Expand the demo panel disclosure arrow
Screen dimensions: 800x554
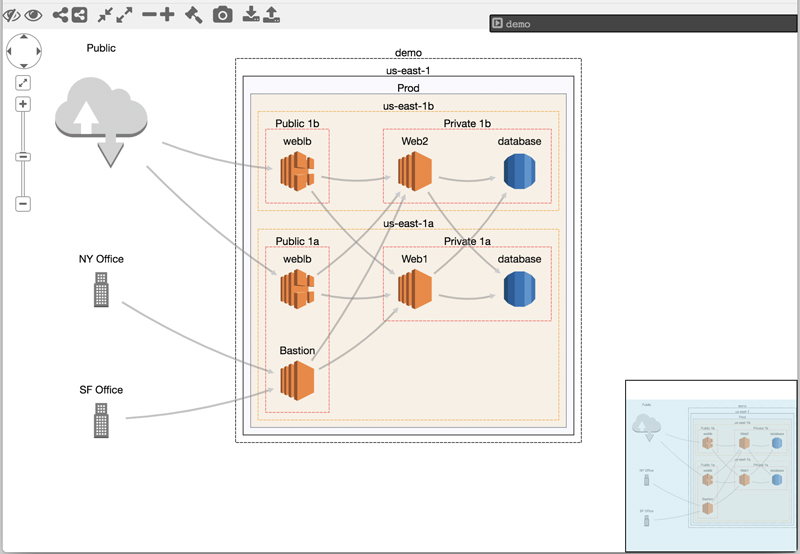[x=497, y=23]
